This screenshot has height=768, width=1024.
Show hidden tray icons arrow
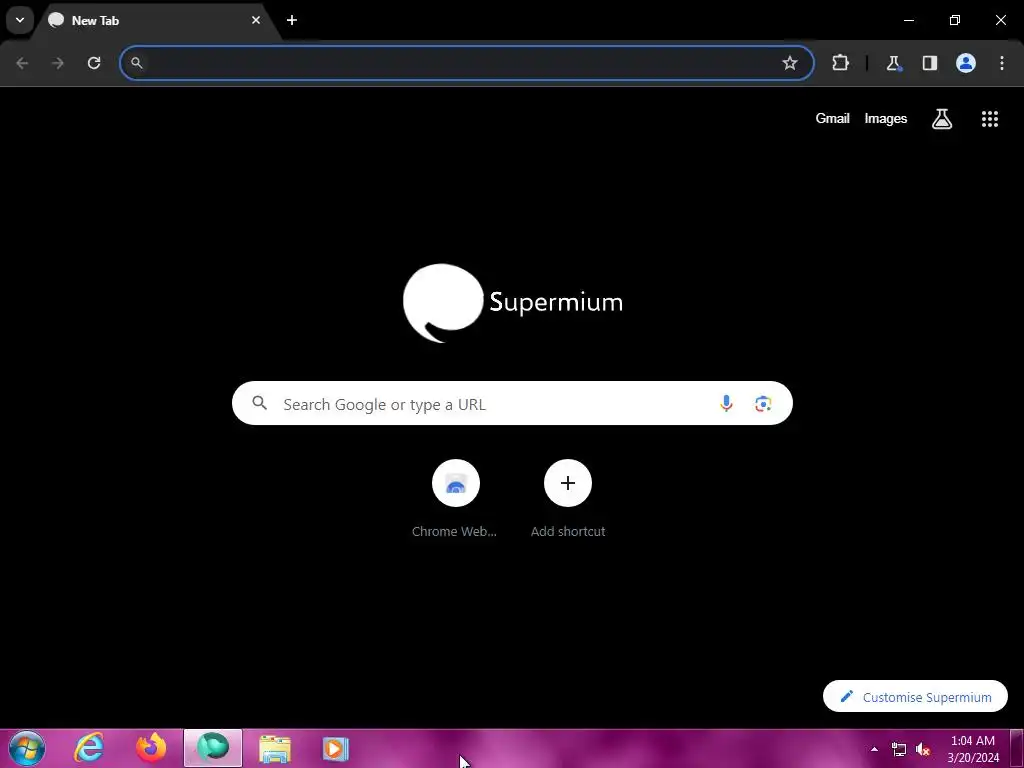click(874, 749)
